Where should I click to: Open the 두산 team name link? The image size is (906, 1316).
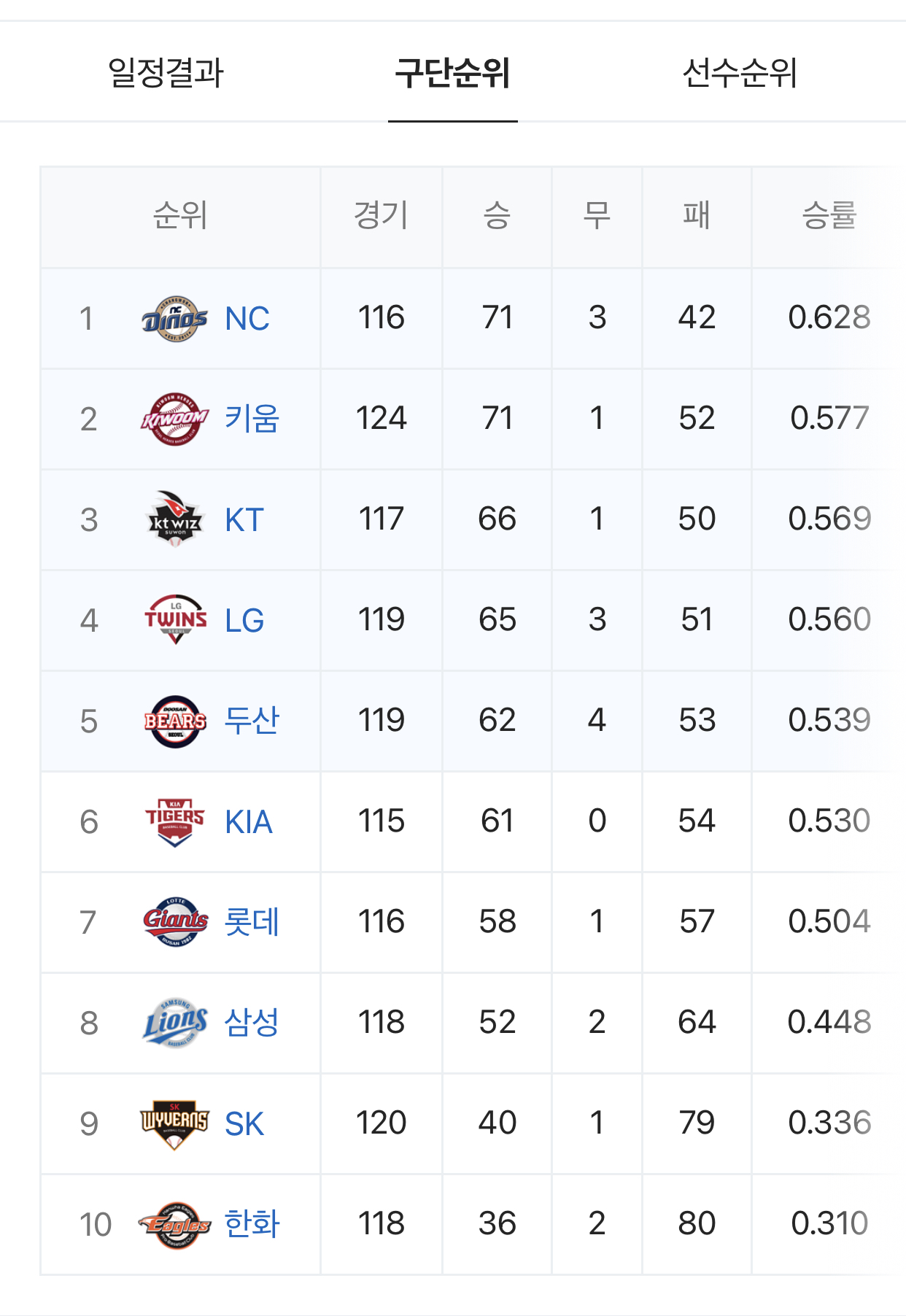pyautogui.click(x=252, y=721)
